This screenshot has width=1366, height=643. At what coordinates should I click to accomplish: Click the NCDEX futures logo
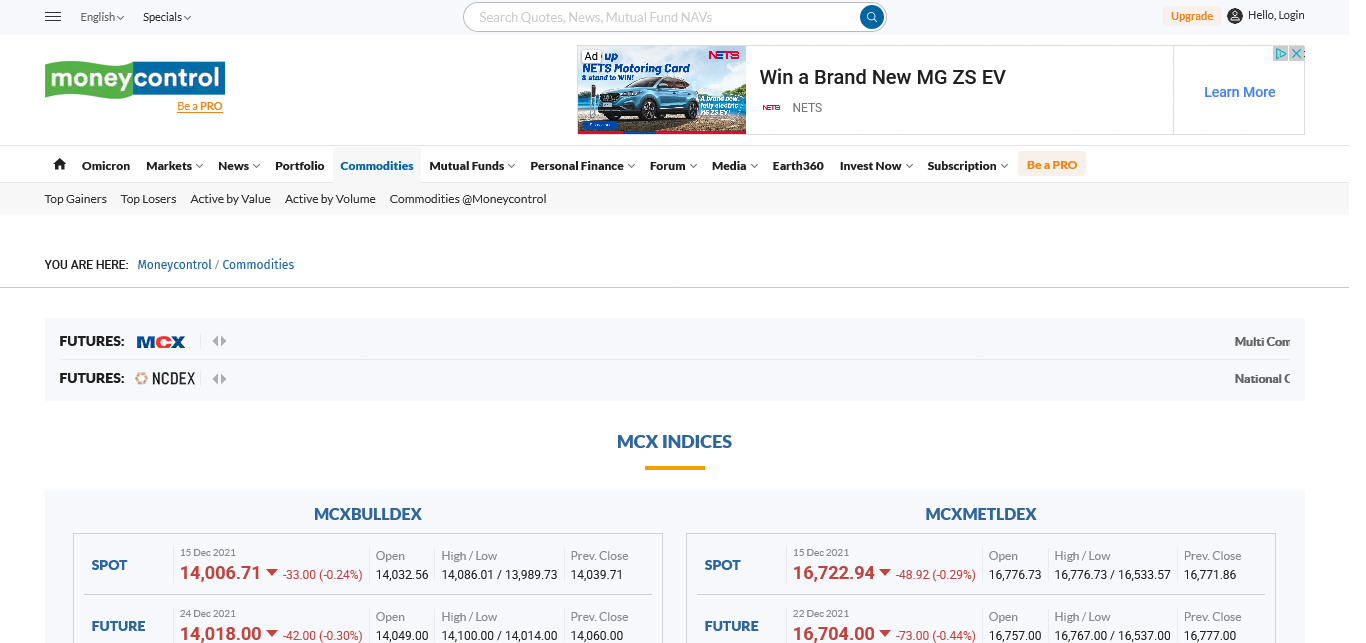pyautogui.click(x=166, y=379)
